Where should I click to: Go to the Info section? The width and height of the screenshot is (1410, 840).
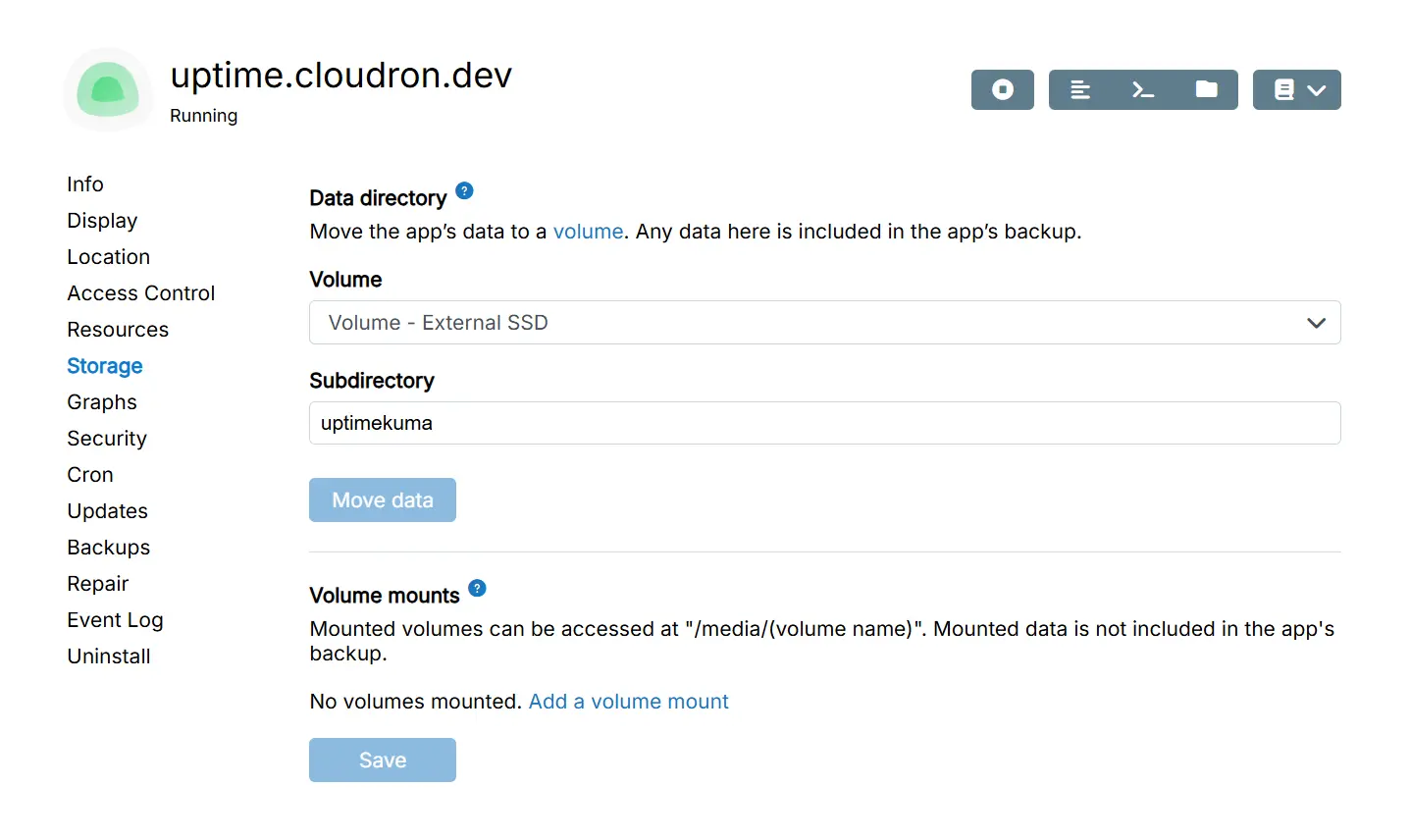tap(85, 184)
